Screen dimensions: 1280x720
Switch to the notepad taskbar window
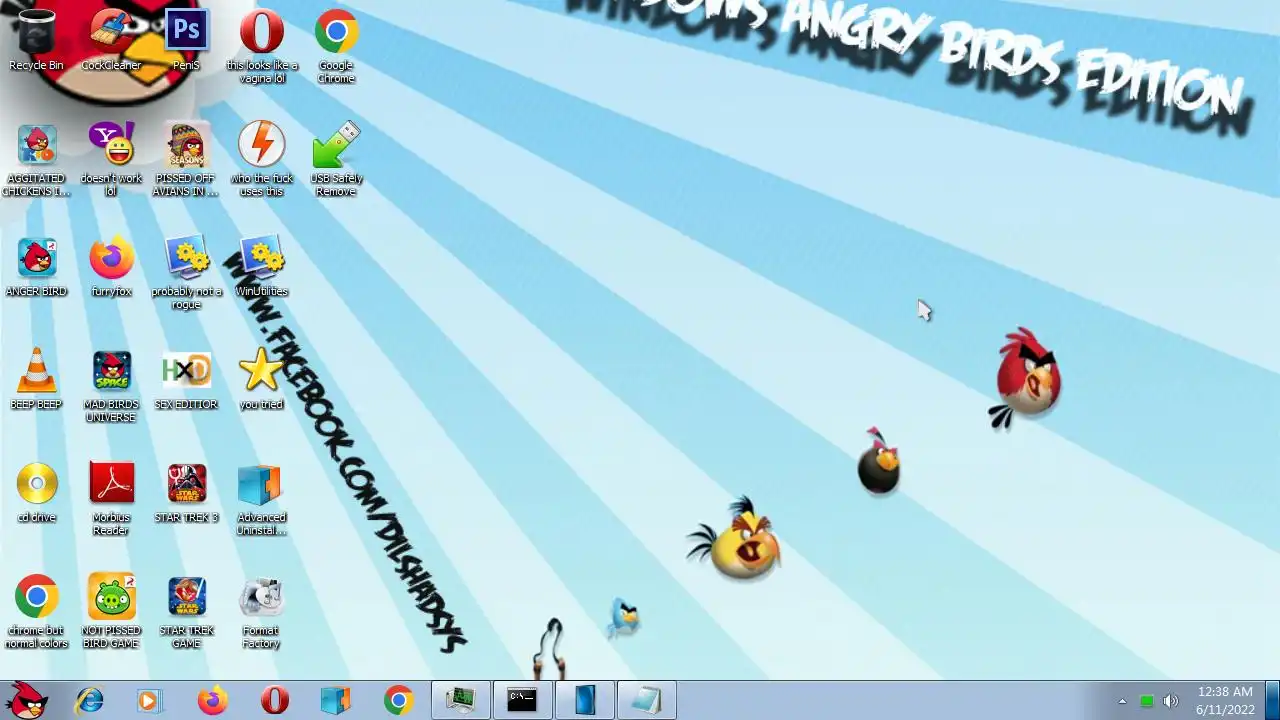click(646, 700)
